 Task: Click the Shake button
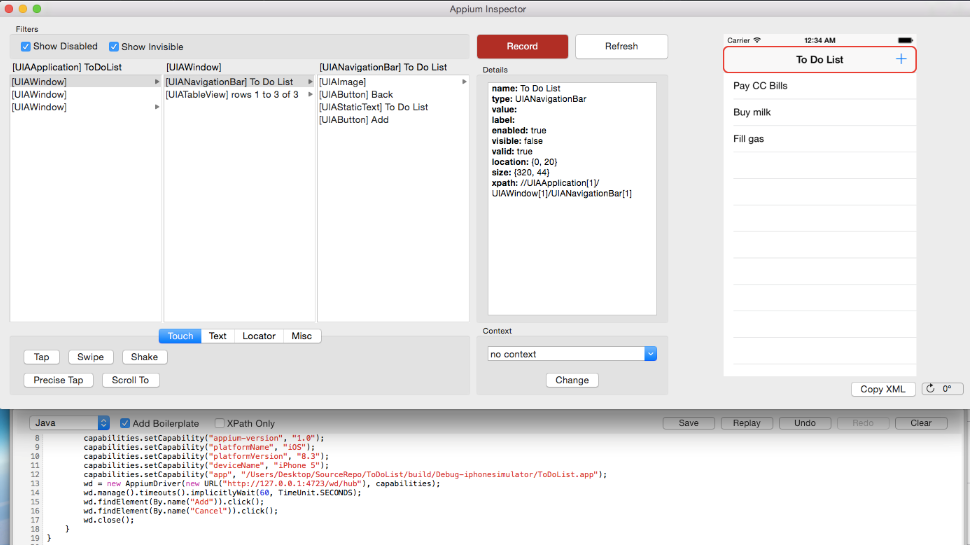tap(144, 357)
